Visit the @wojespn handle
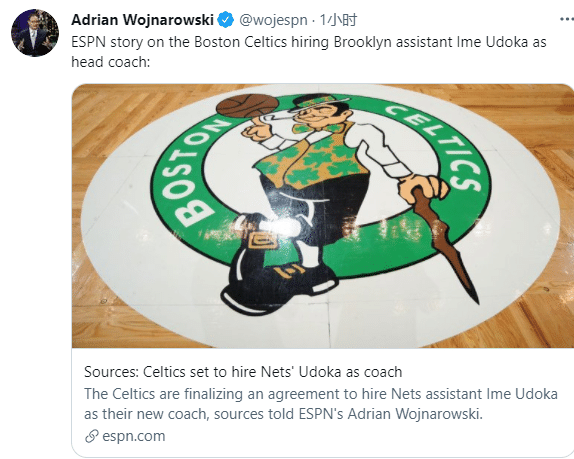 [273, 20]
